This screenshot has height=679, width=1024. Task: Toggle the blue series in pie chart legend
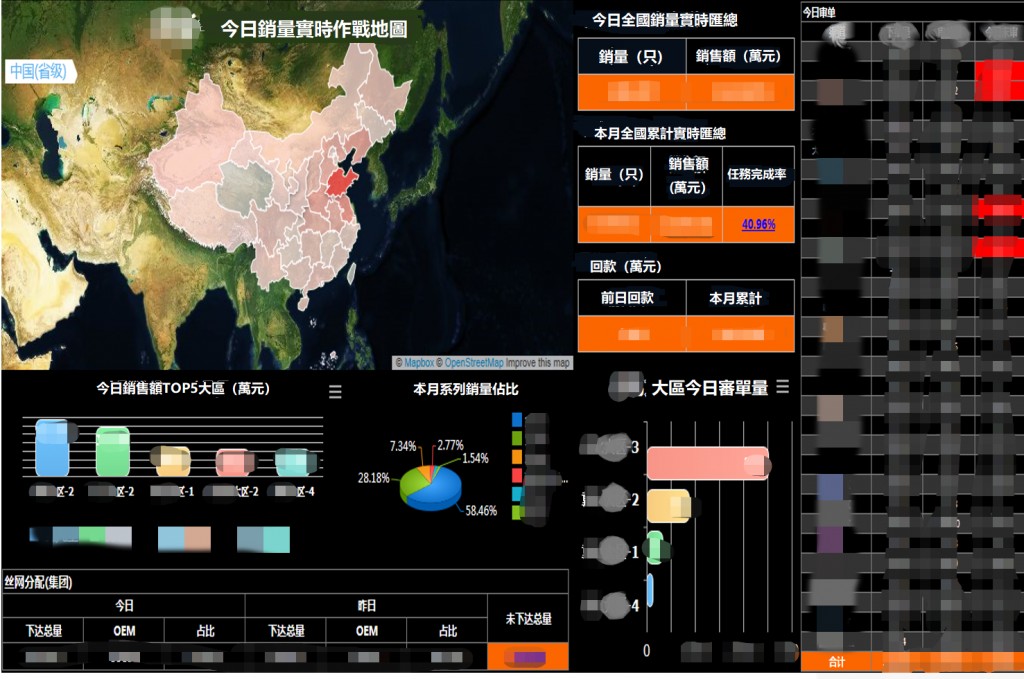(x=517, y=420)
